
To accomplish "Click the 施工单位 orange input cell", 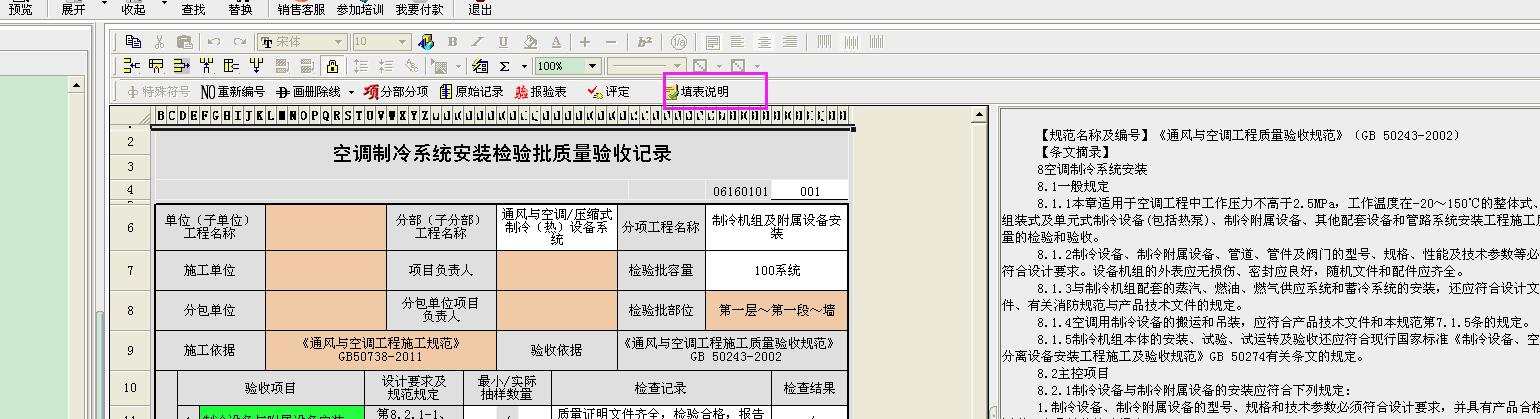I will (326, 270).
